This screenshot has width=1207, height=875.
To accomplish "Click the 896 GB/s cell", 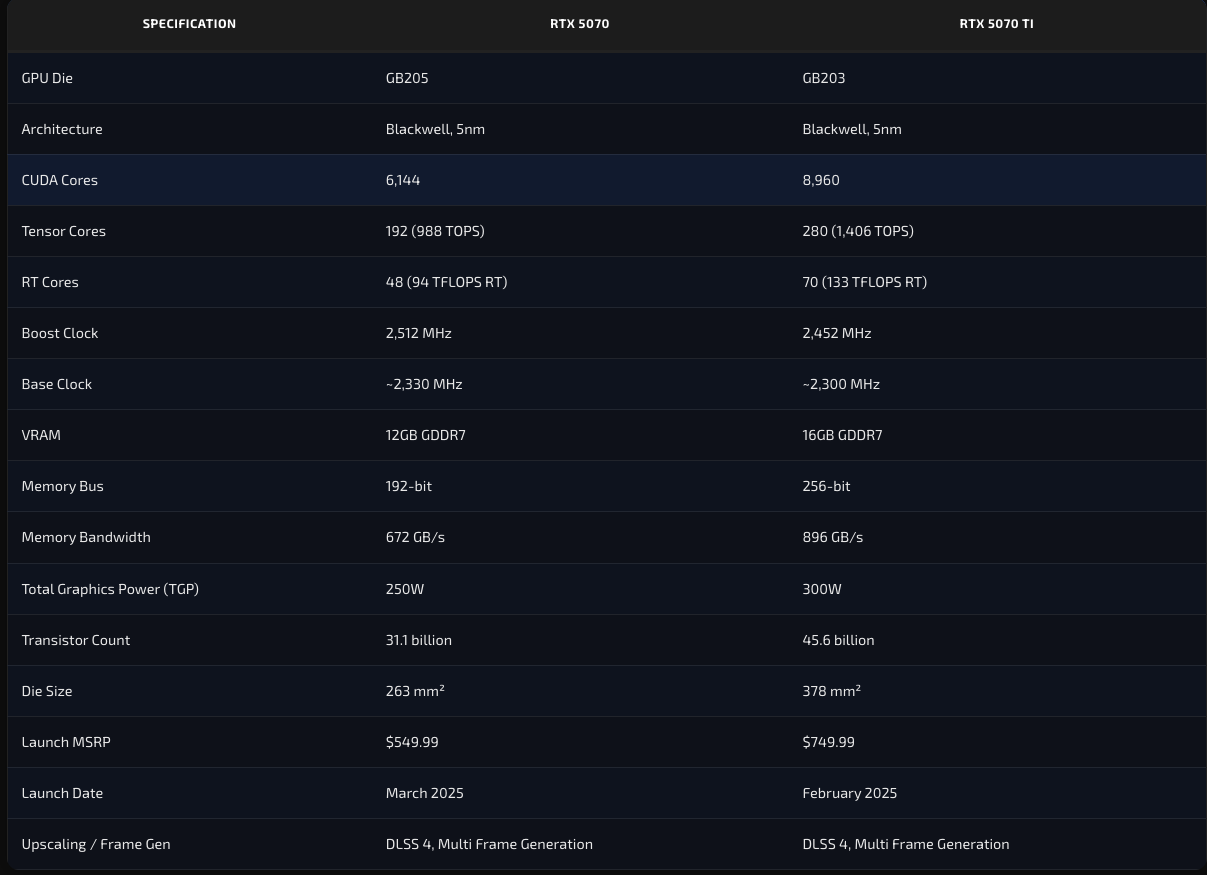I will pyautogui.click(x=833, y=537).
